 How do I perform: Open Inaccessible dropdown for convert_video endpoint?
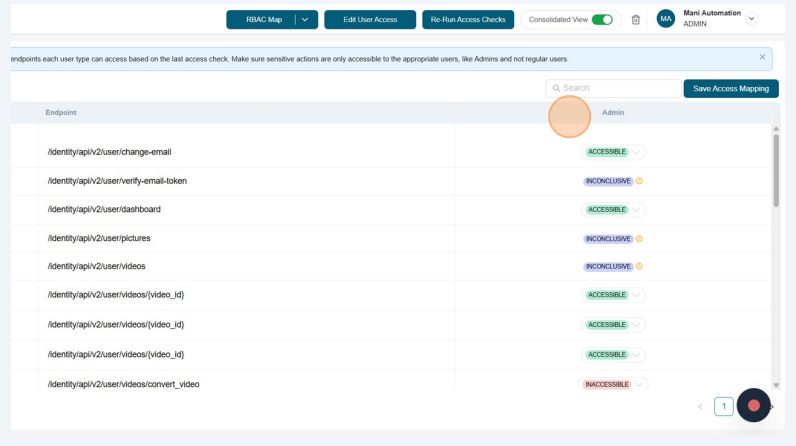coord(639,384)
